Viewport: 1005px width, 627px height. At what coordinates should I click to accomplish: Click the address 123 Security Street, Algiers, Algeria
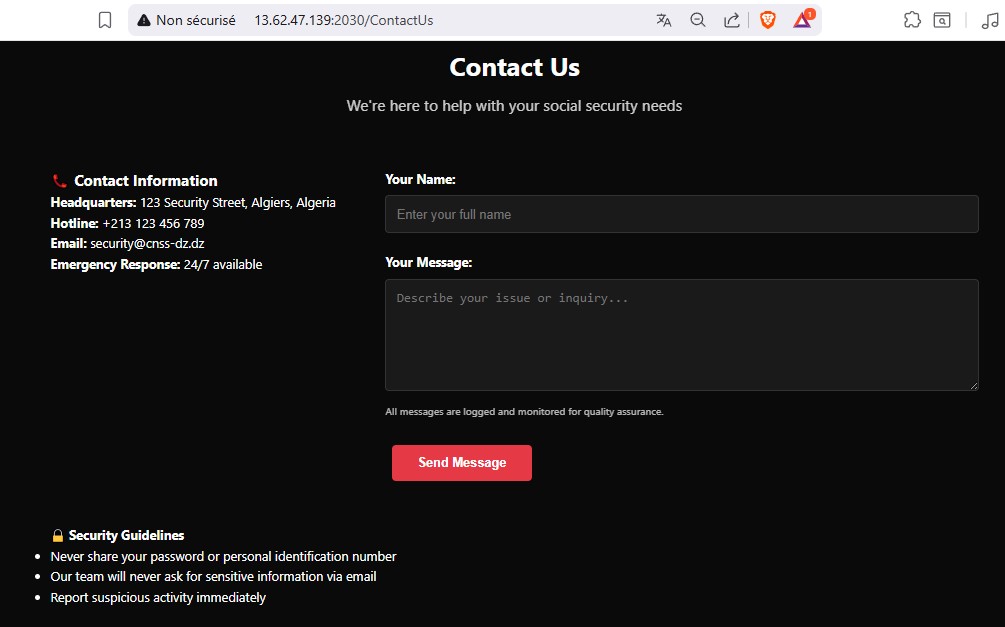[x=238, y=203]
